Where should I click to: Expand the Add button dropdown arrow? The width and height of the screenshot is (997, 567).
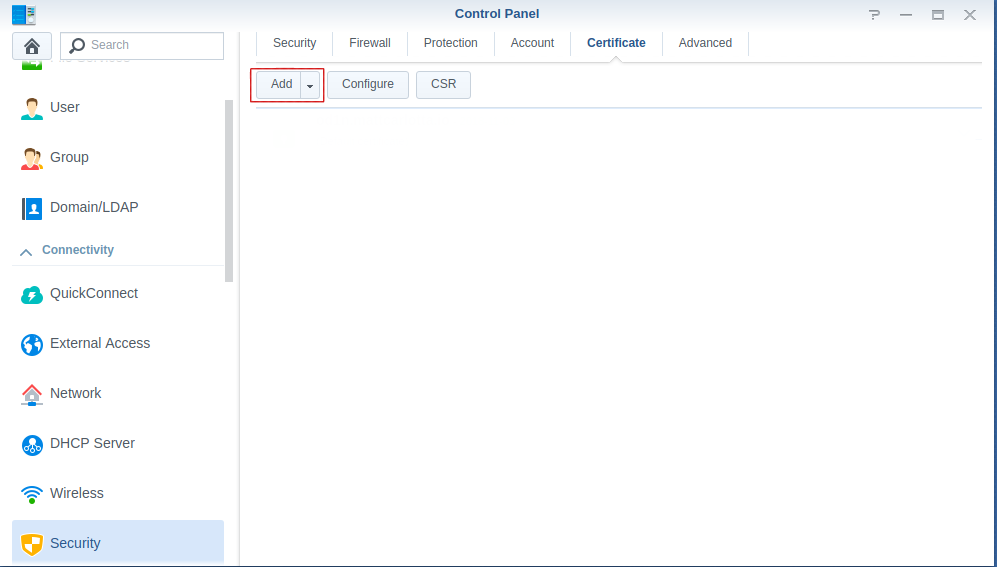coord(310,85)
